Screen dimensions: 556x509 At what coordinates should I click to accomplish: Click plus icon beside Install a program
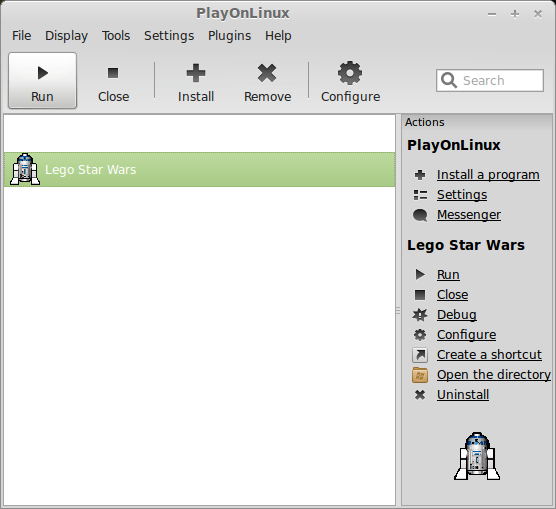[420, 175]
